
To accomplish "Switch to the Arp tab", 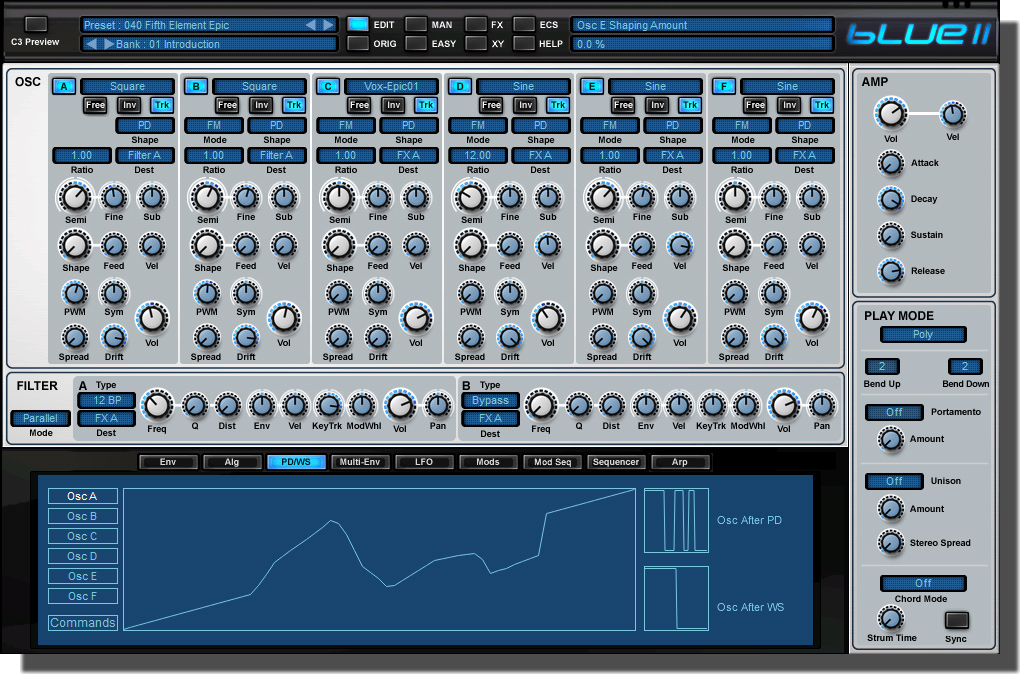I will 680,462.
